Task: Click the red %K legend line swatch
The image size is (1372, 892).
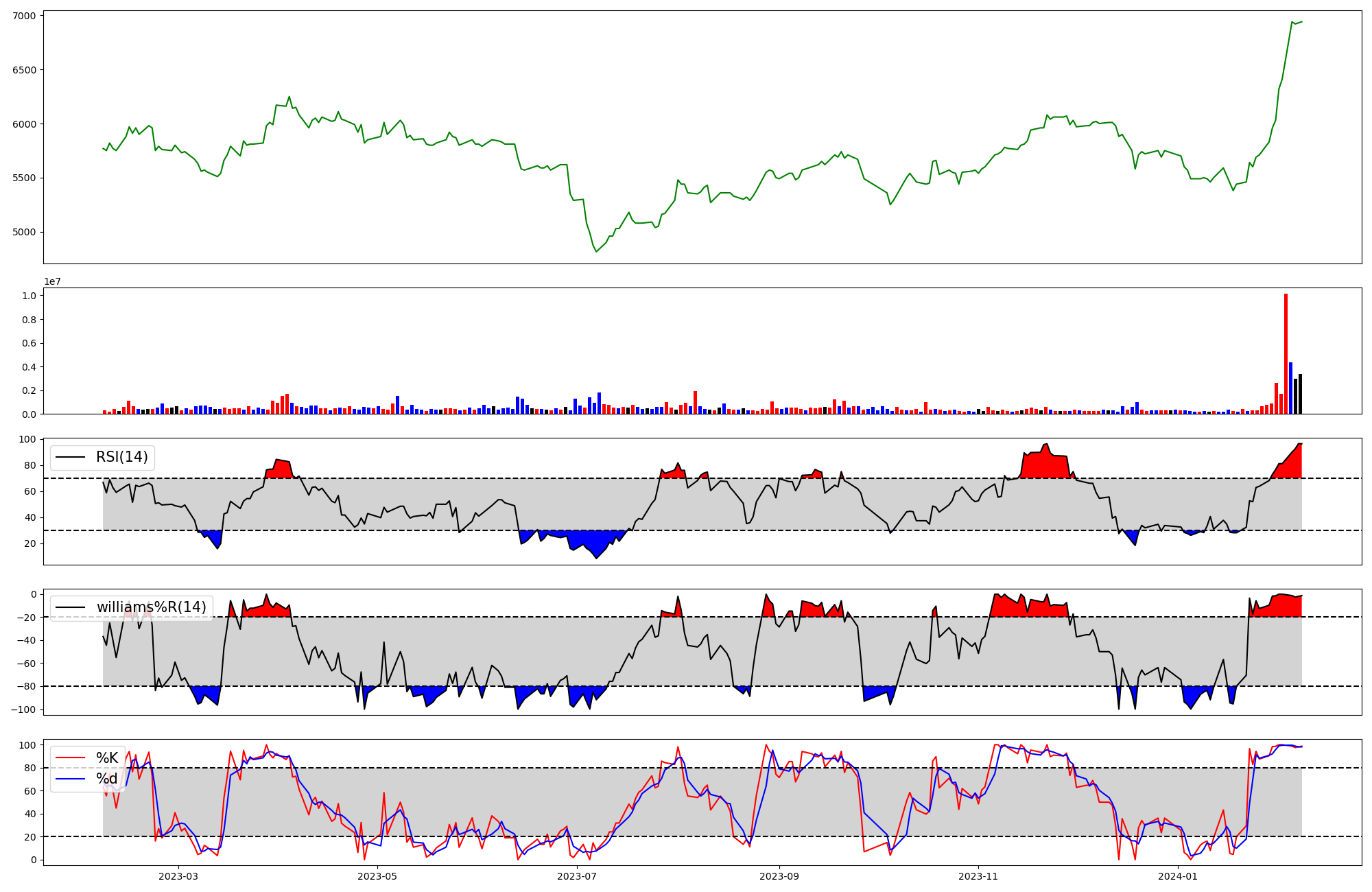Action: click(x=71, y=758)
